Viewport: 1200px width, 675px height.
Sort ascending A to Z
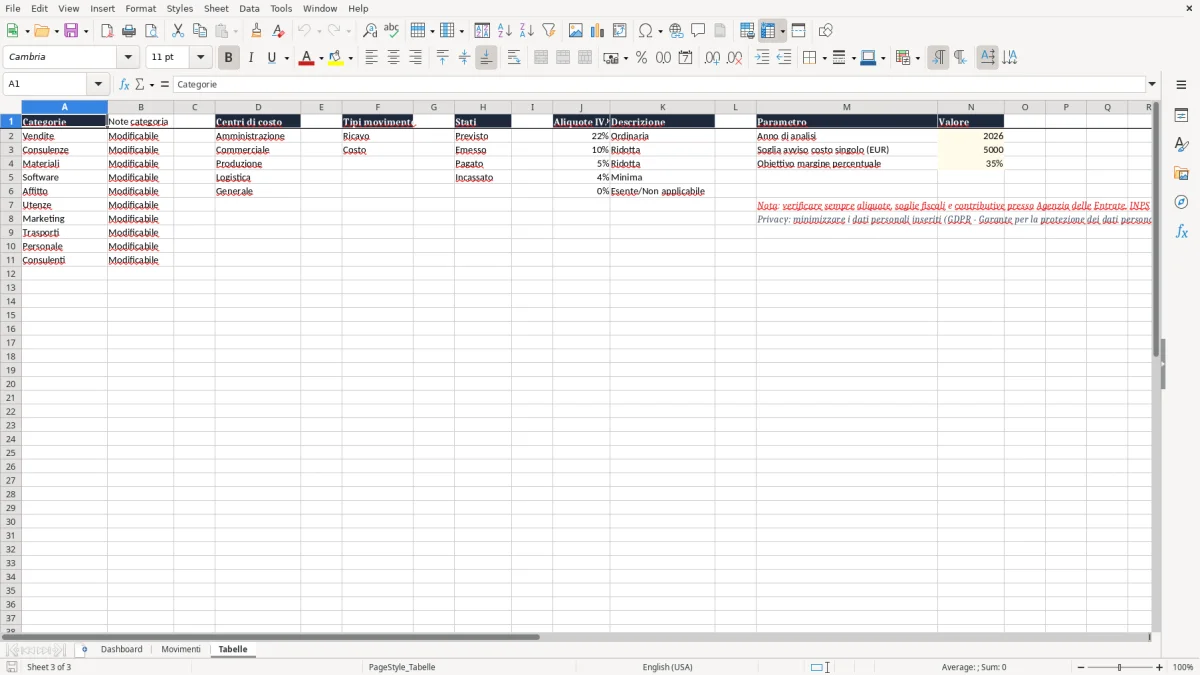[x=504, y=31]
